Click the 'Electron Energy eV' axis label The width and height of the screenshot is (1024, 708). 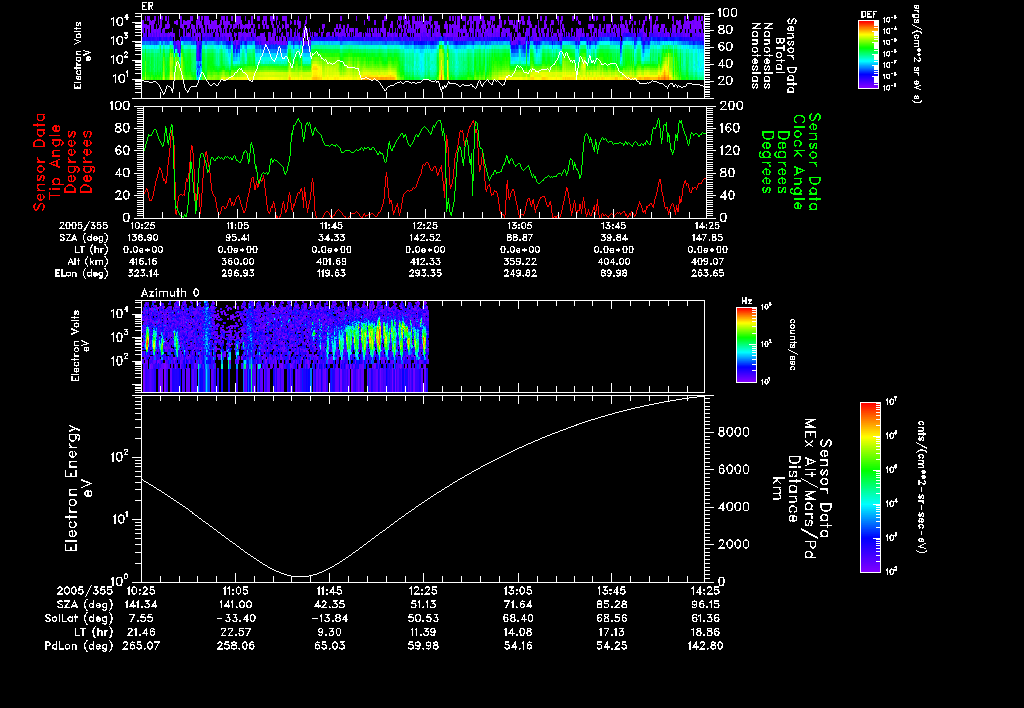77,489
